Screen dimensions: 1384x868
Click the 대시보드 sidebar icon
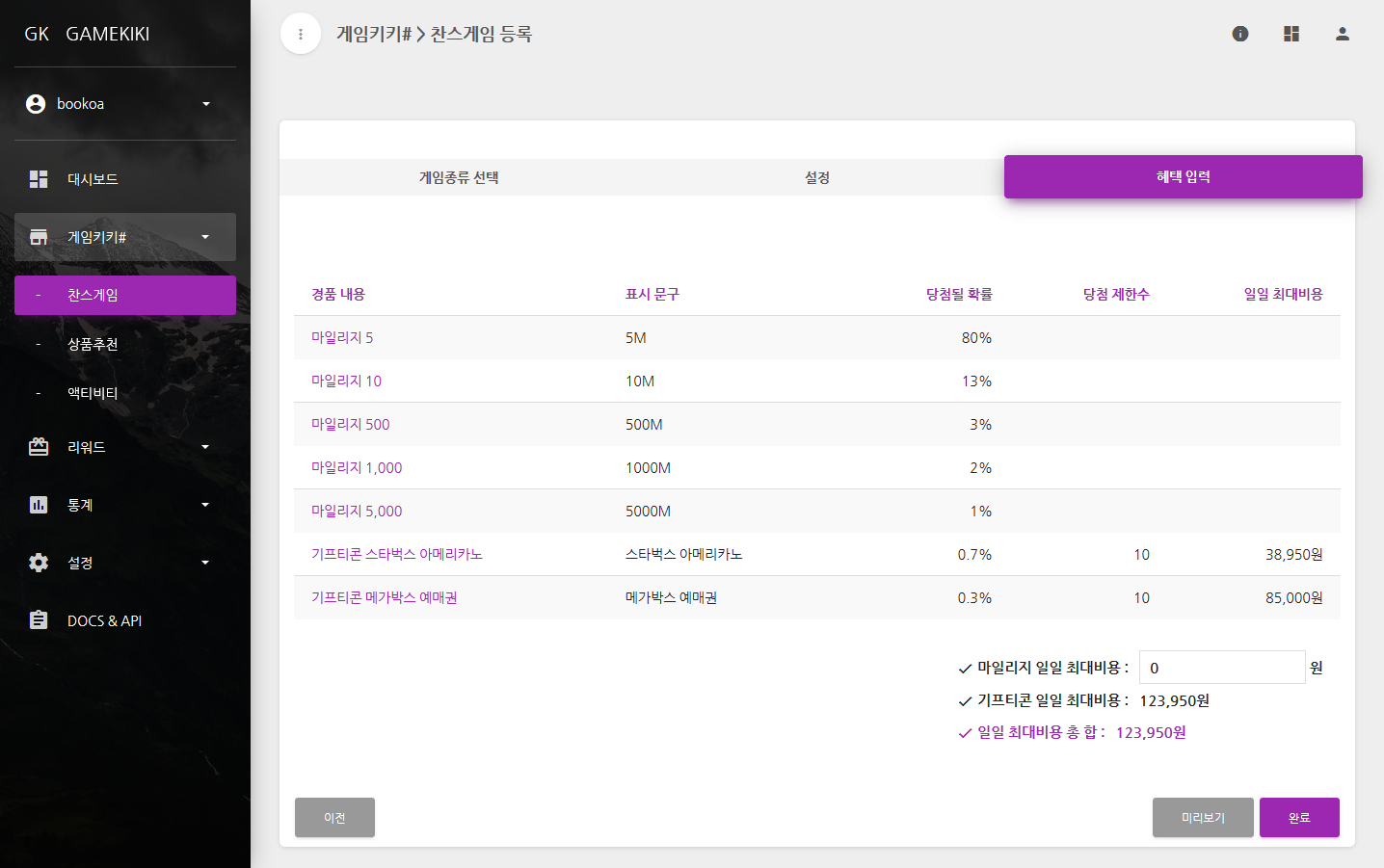[39, 179]
